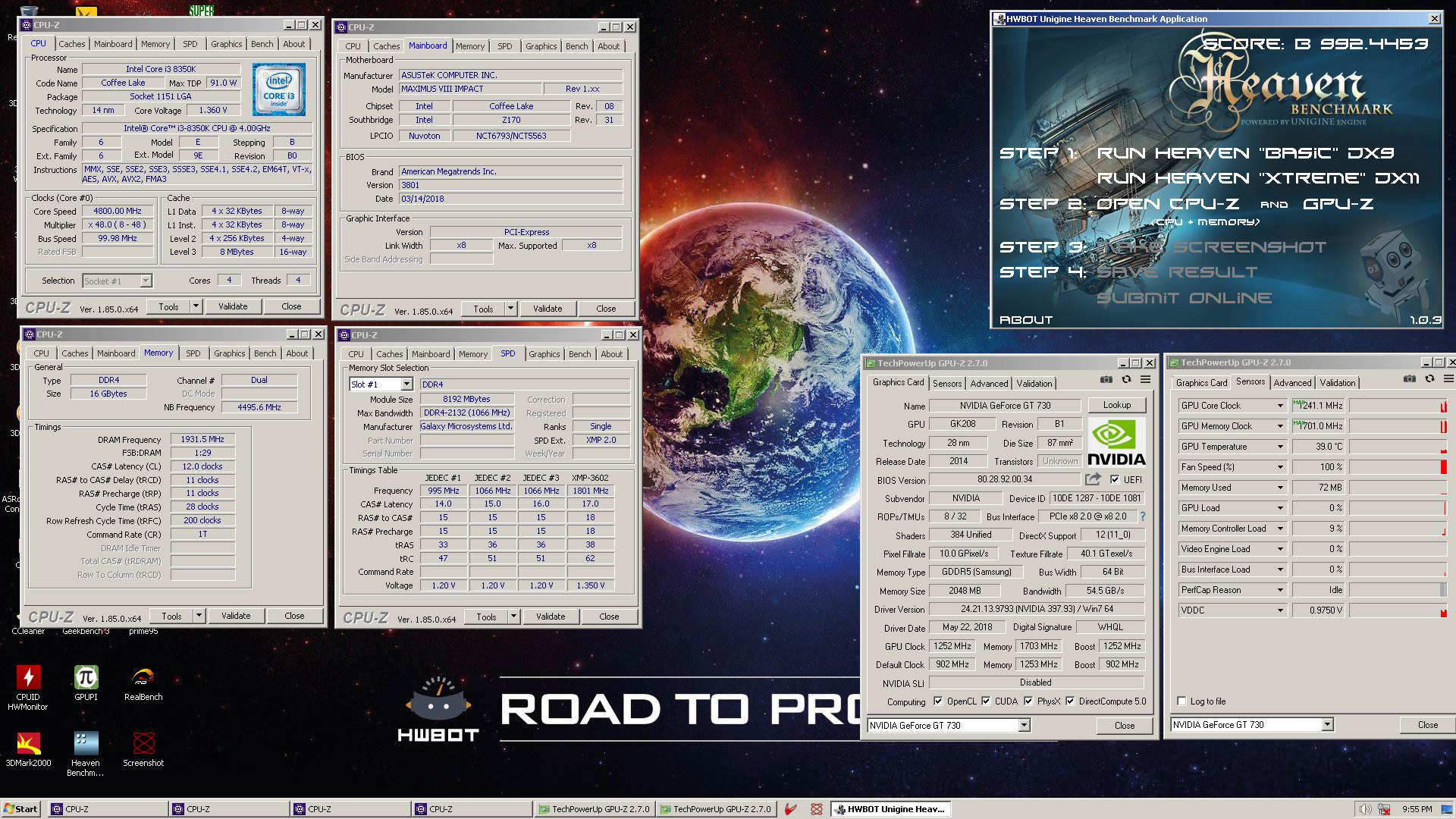1456x819 pixels.
Task: Click Run Heaven "Basic" DX9
Action: tap(1245, 153)
